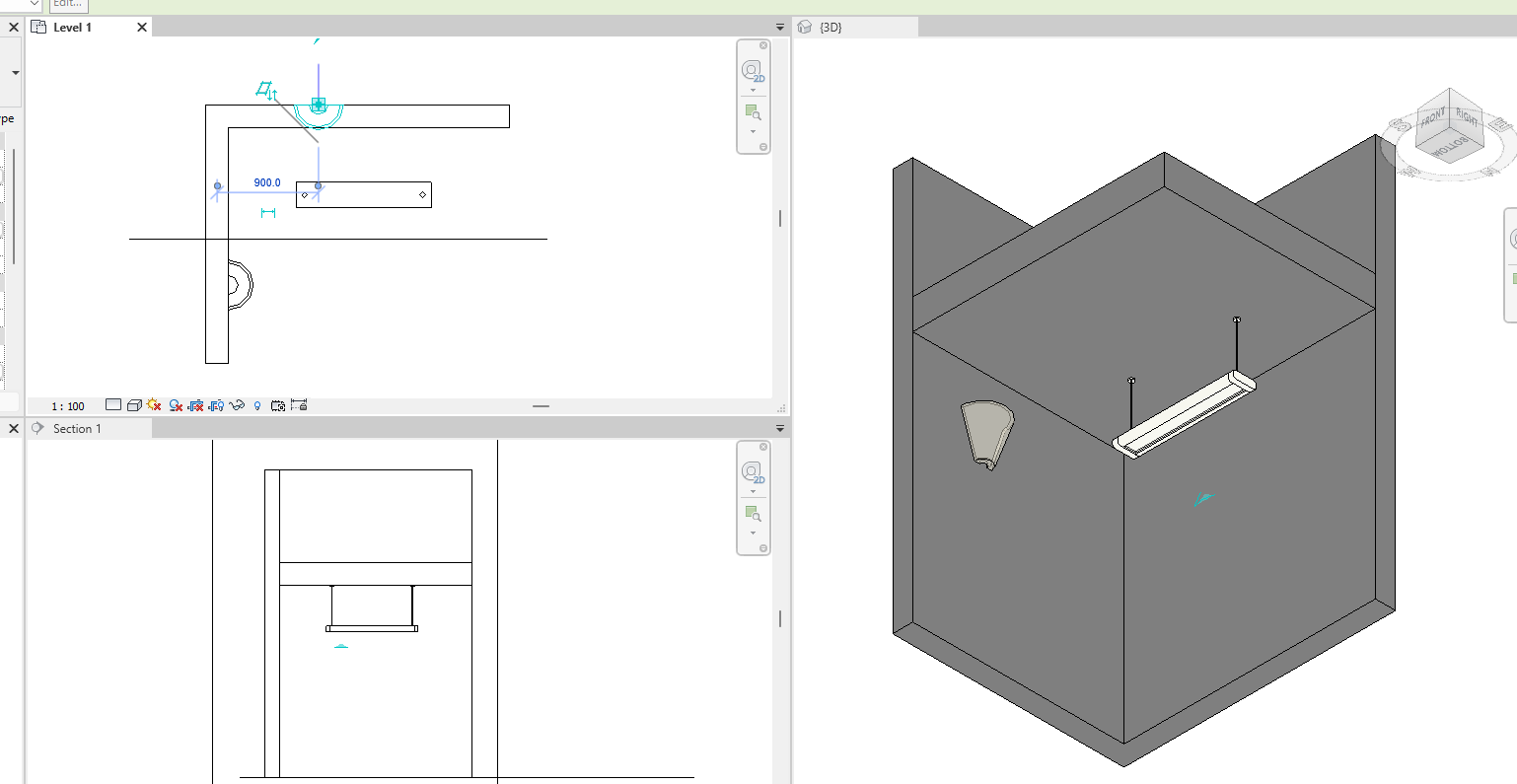Click the Reveal Constraints lock icon
Image resolution: width=1517 pixels, height=784 pixels.
pos(297,405)
